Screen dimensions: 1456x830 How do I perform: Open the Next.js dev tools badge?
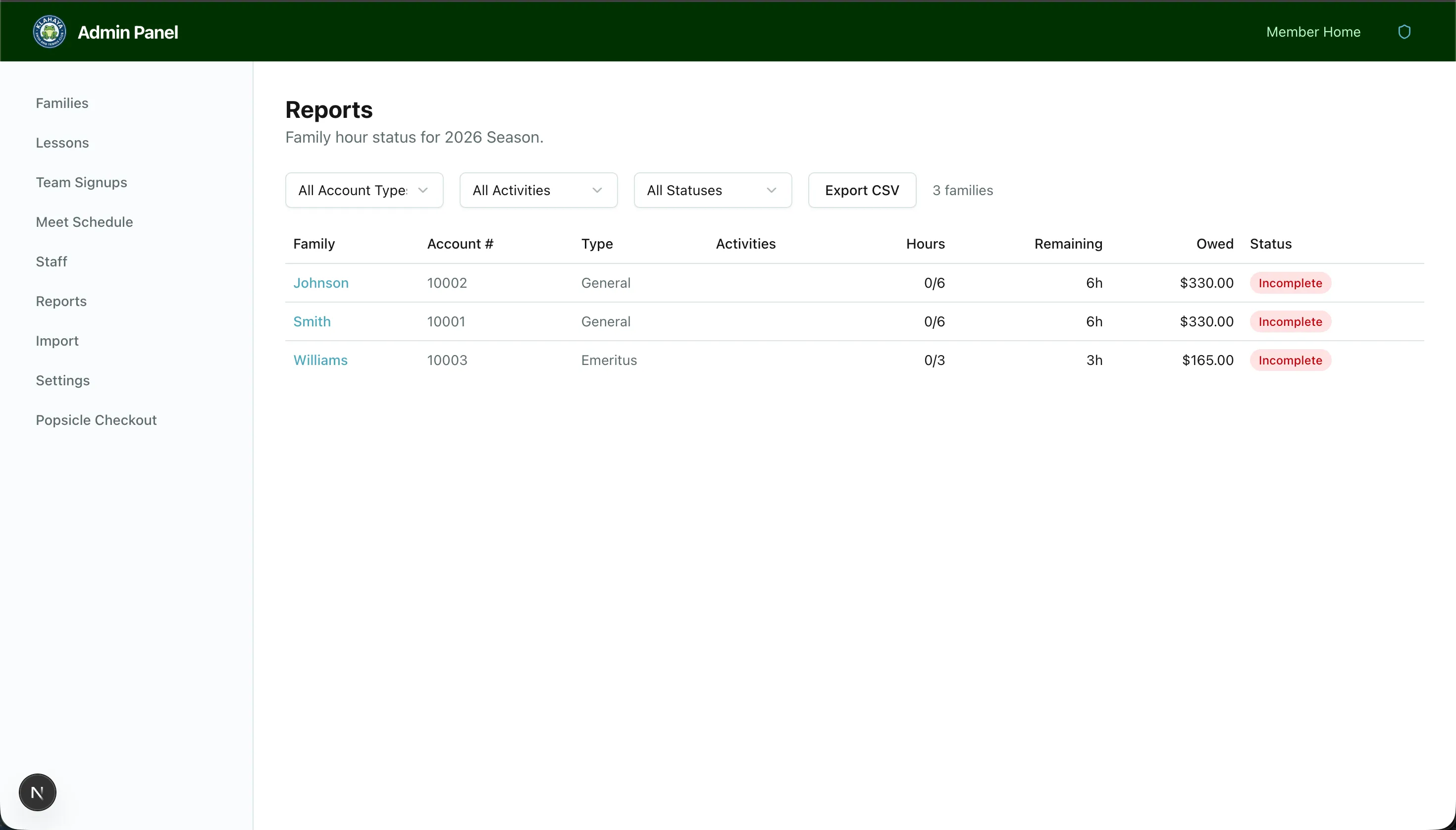tap(38, 792)
